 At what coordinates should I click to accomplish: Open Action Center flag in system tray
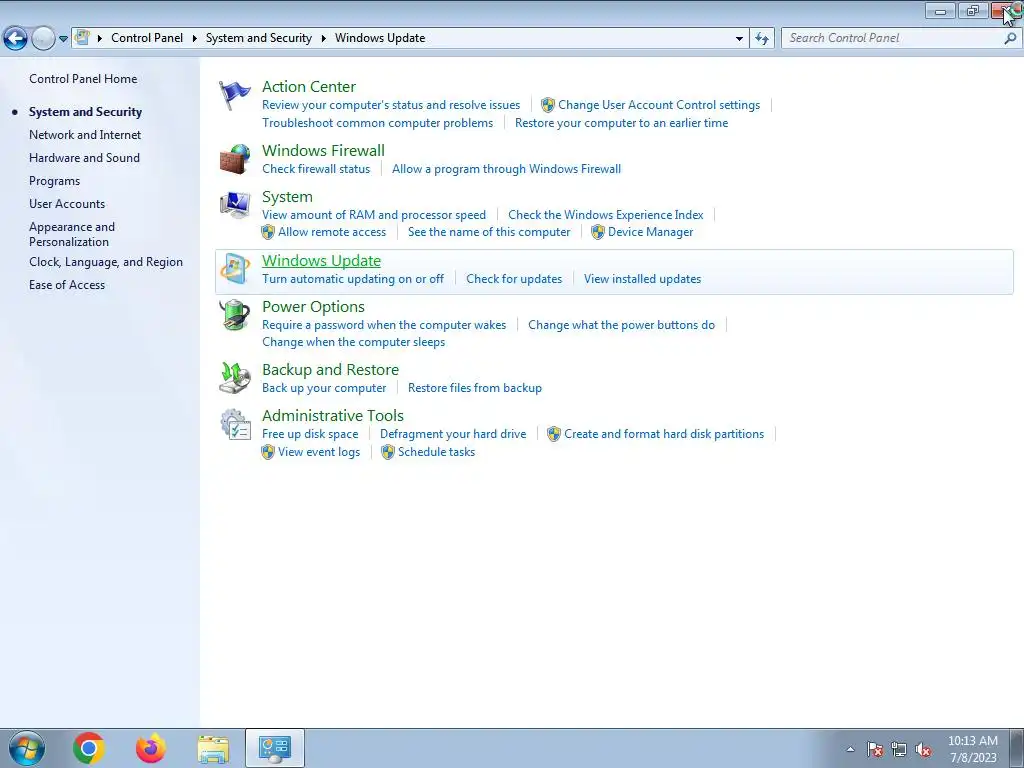tap(875, 749)
